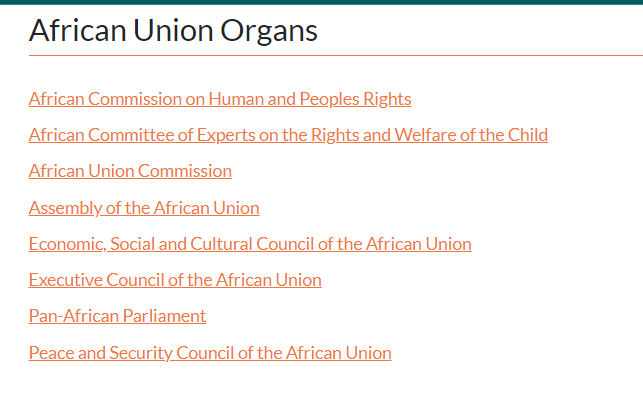
Task: Pick the African Committee of Experts link
Action: [x=288, y=135]
